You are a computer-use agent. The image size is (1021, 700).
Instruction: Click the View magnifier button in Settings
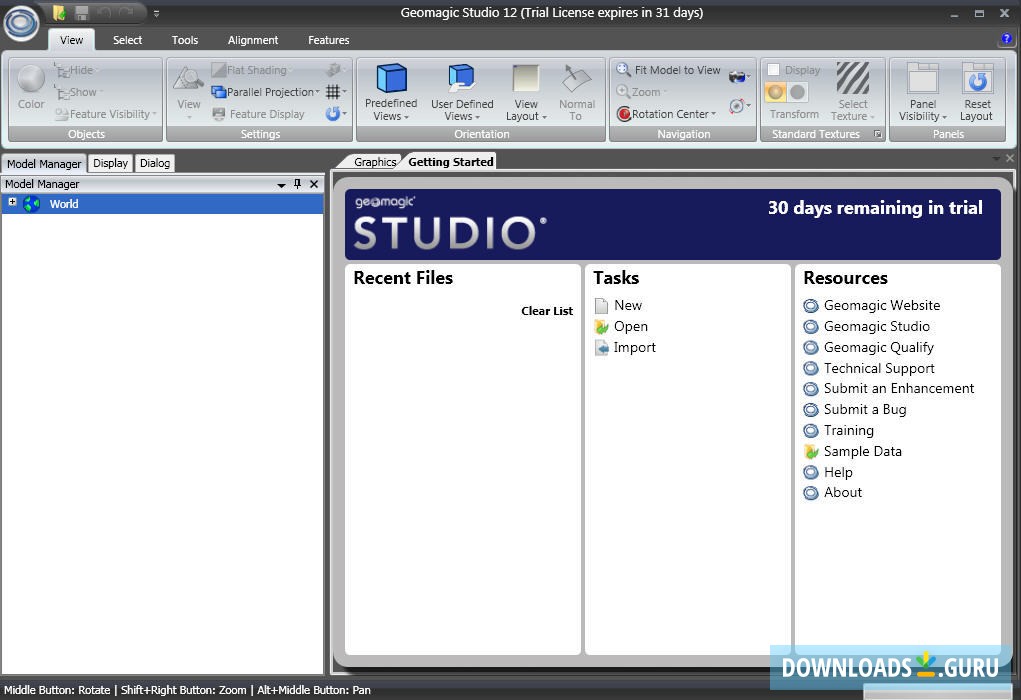coord(188,92)
